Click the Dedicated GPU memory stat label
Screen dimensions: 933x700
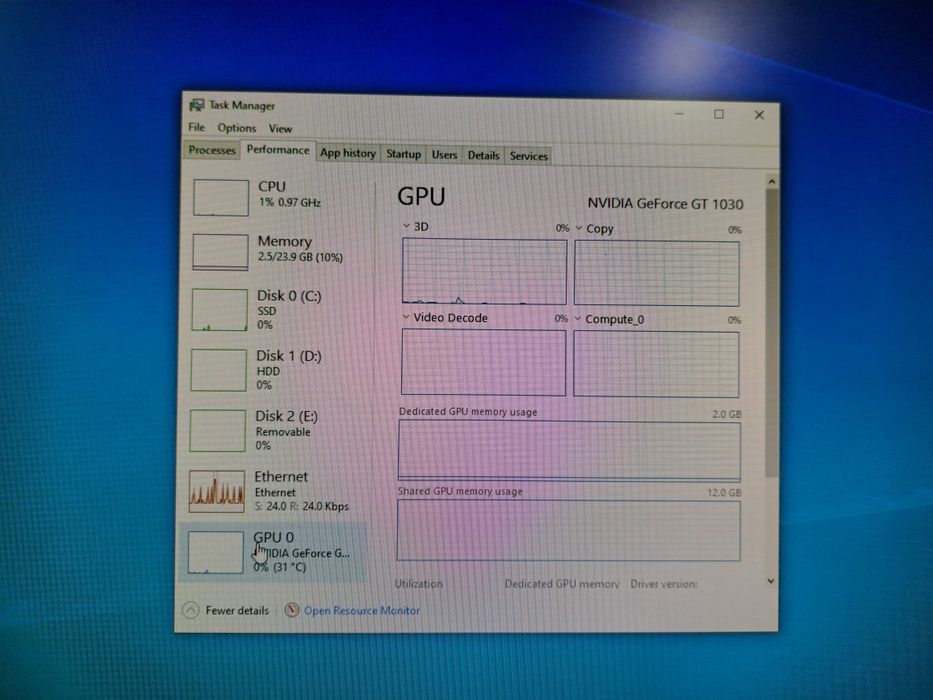(562, 584)
